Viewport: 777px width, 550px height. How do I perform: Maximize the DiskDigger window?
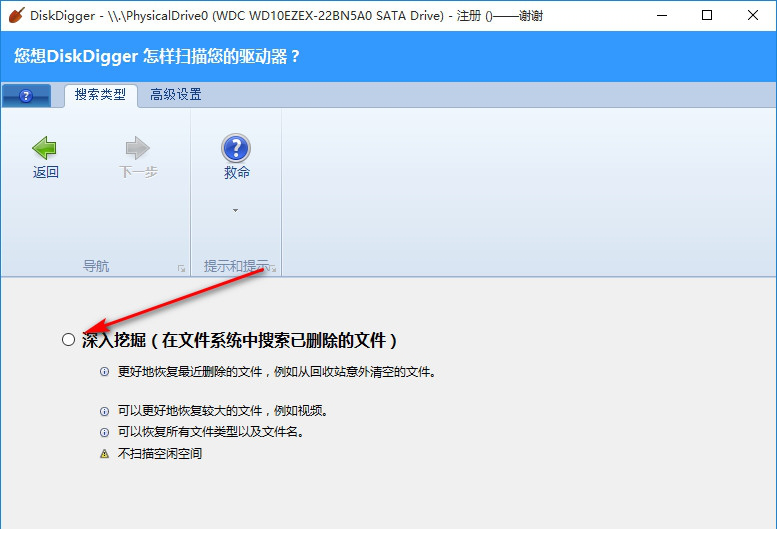point(707,15)
